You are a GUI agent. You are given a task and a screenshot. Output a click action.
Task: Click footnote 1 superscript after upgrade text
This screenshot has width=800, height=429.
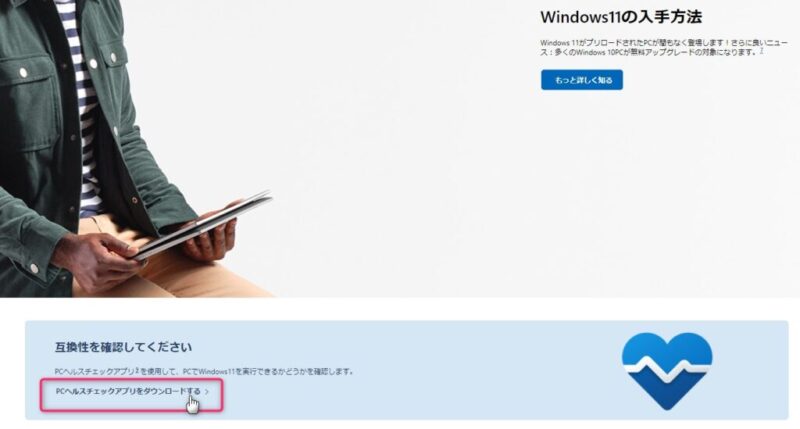[x=762, y=51]
